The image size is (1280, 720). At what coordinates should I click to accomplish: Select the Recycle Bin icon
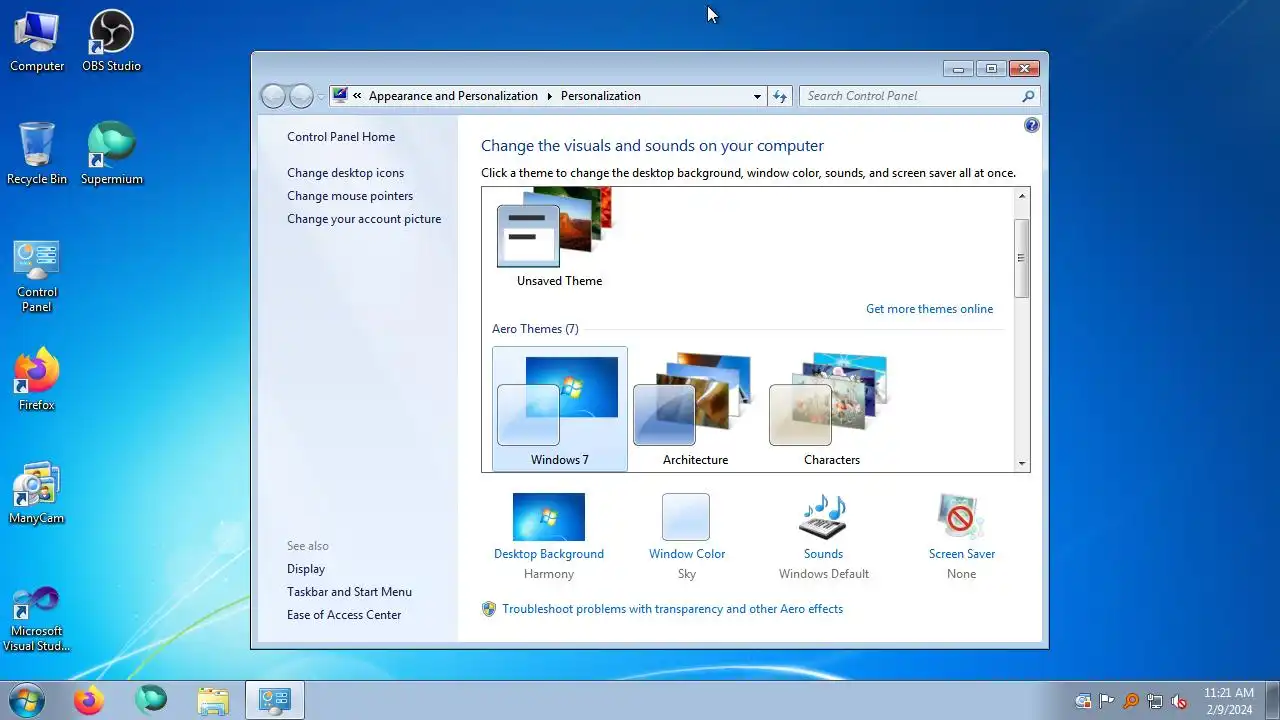pos(37,154)
